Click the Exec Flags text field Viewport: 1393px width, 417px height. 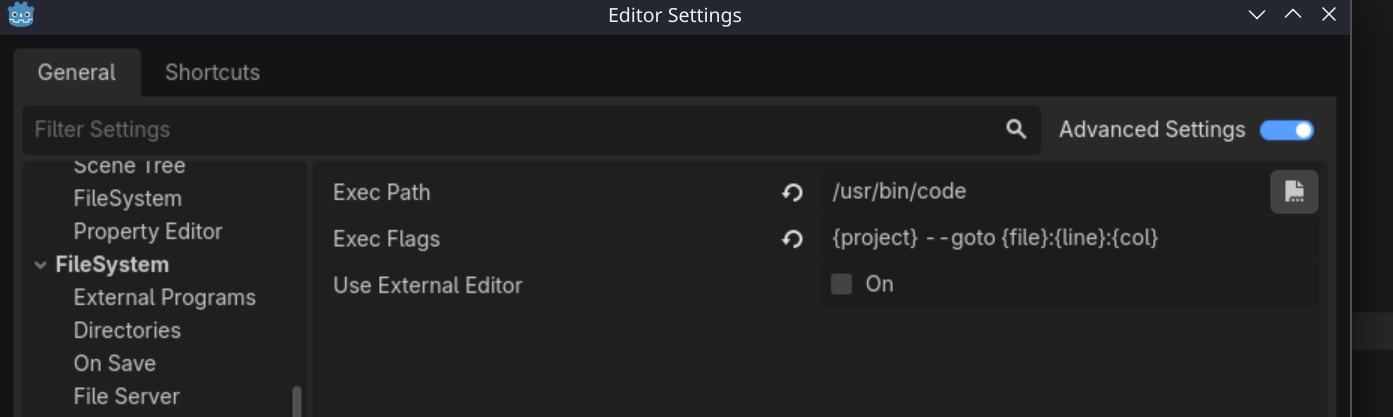point(1068,238)
